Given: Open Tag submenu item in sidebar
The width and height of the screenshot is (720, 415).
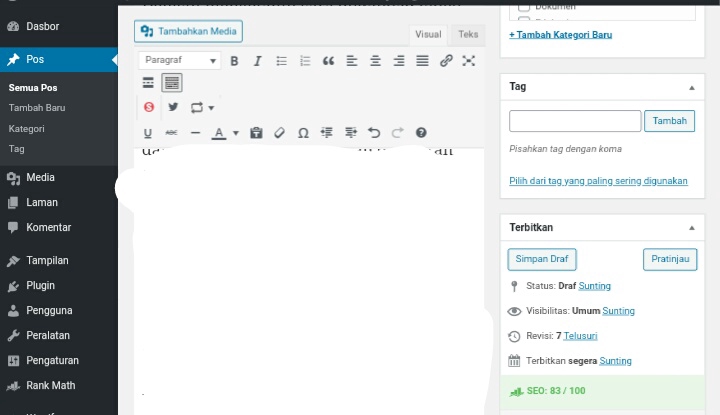Looking at the screenshot, I should click(17, 149).
